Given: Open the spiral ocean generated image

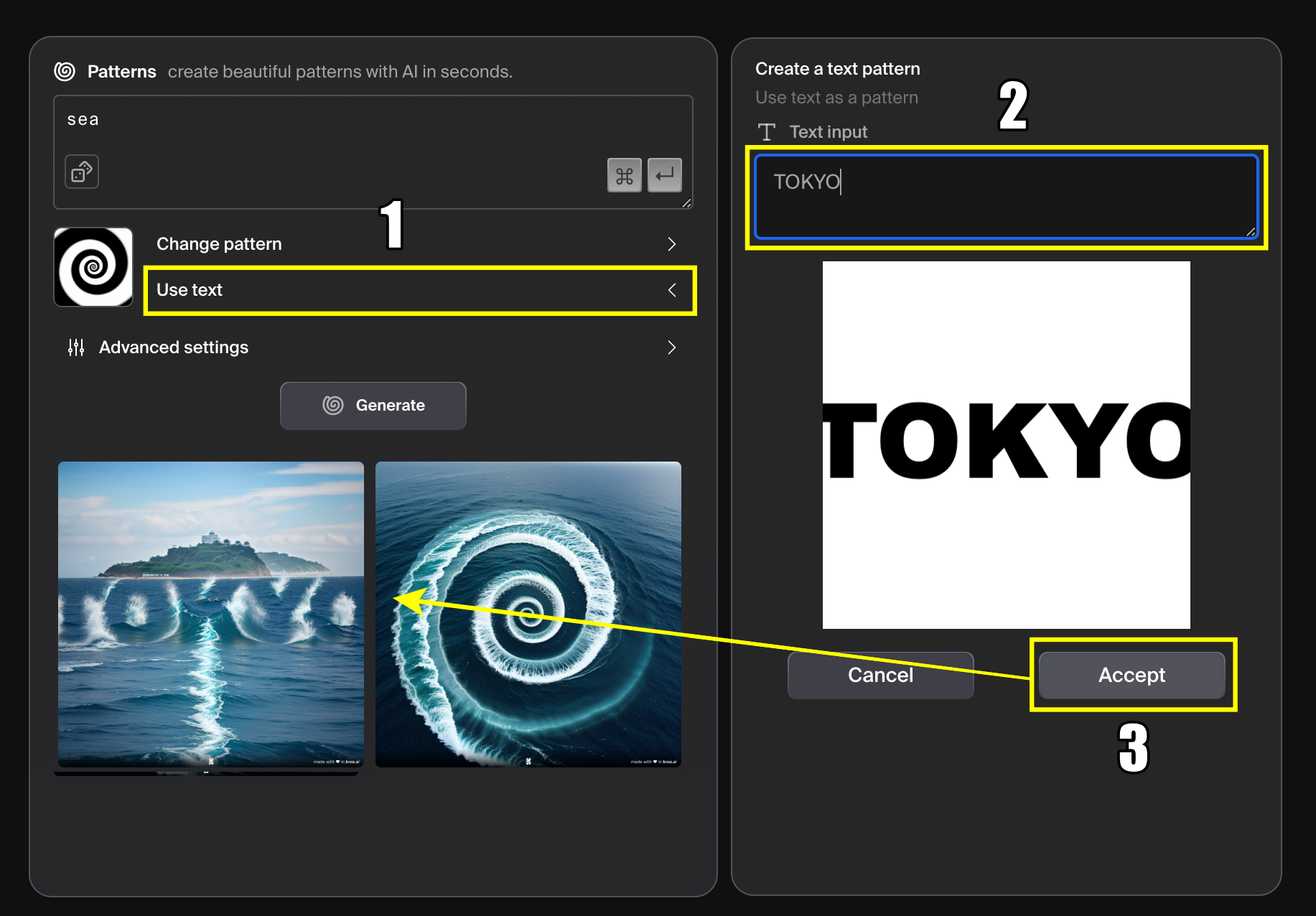Looking at the screenshot, I should point(528,614).
